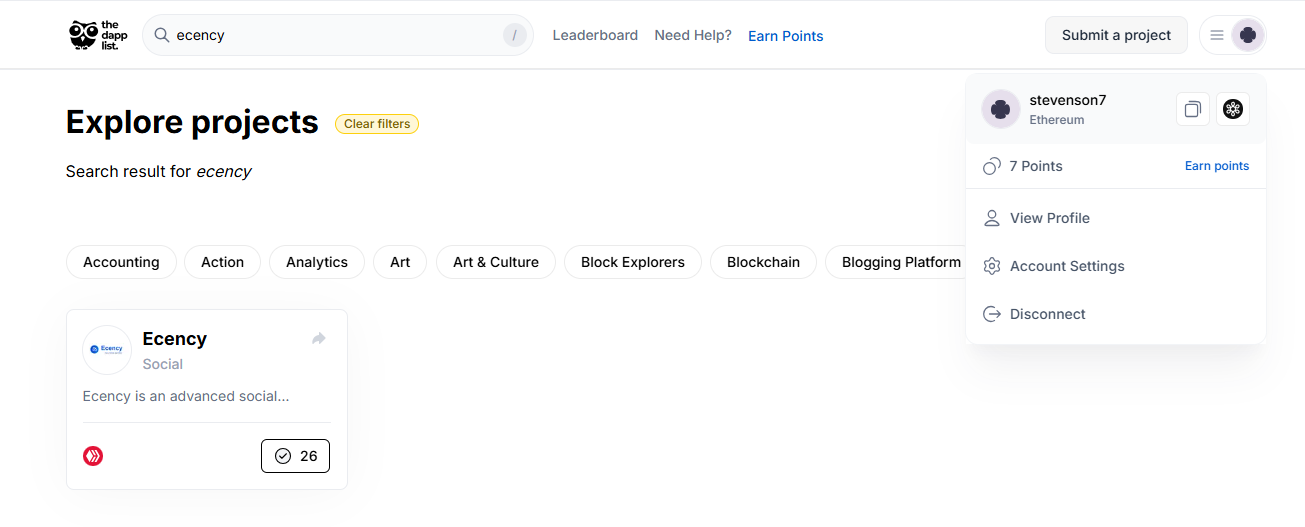1305x527 pixels.
Task: Click the stevenson7 username text
Action: click(x=1068, y=100)
